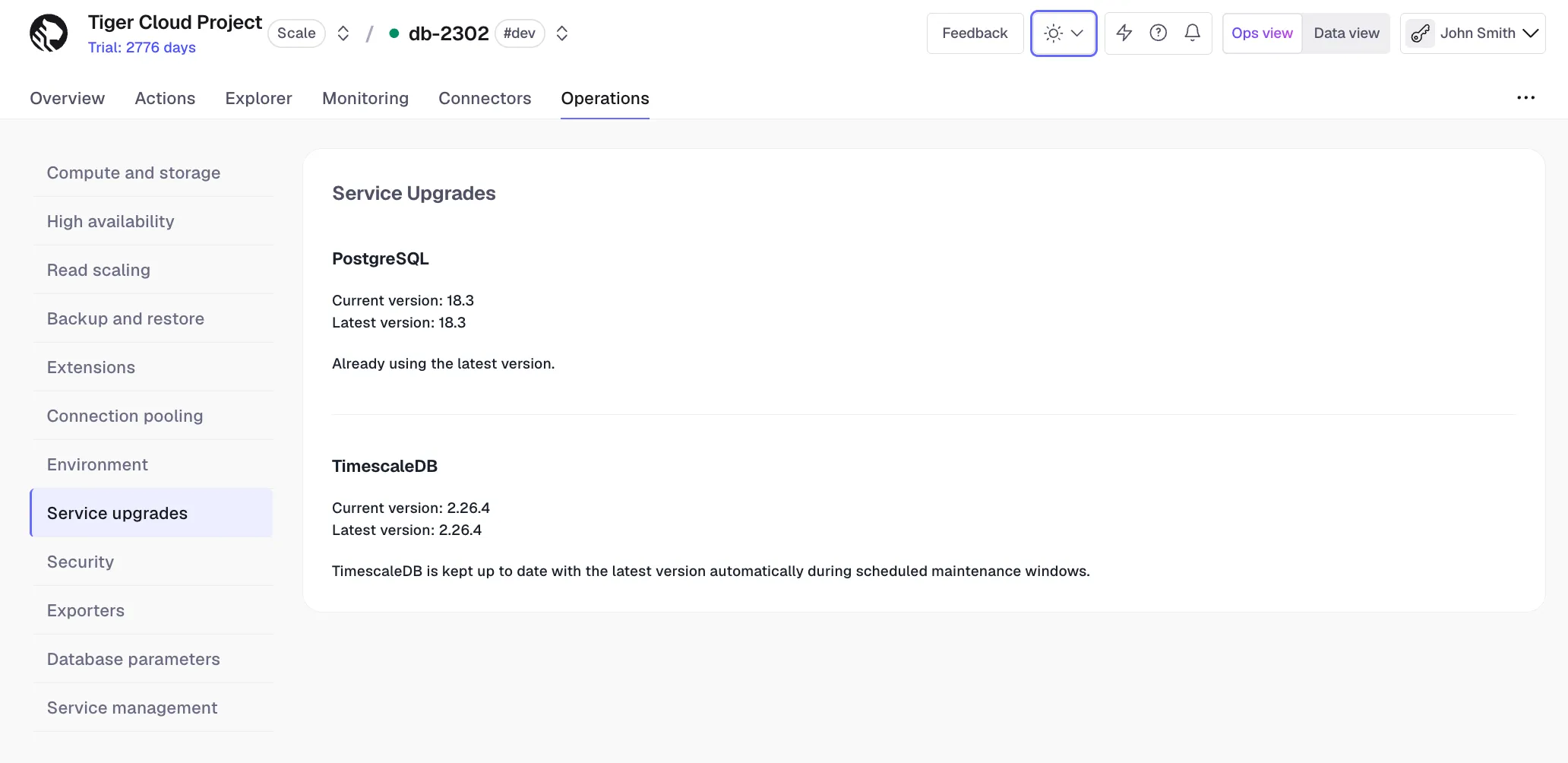Image resolution: width=1568 pixels, height=763 pixels.
Task: Click the TimescaleDB heading
Action: tap(384, 466)
